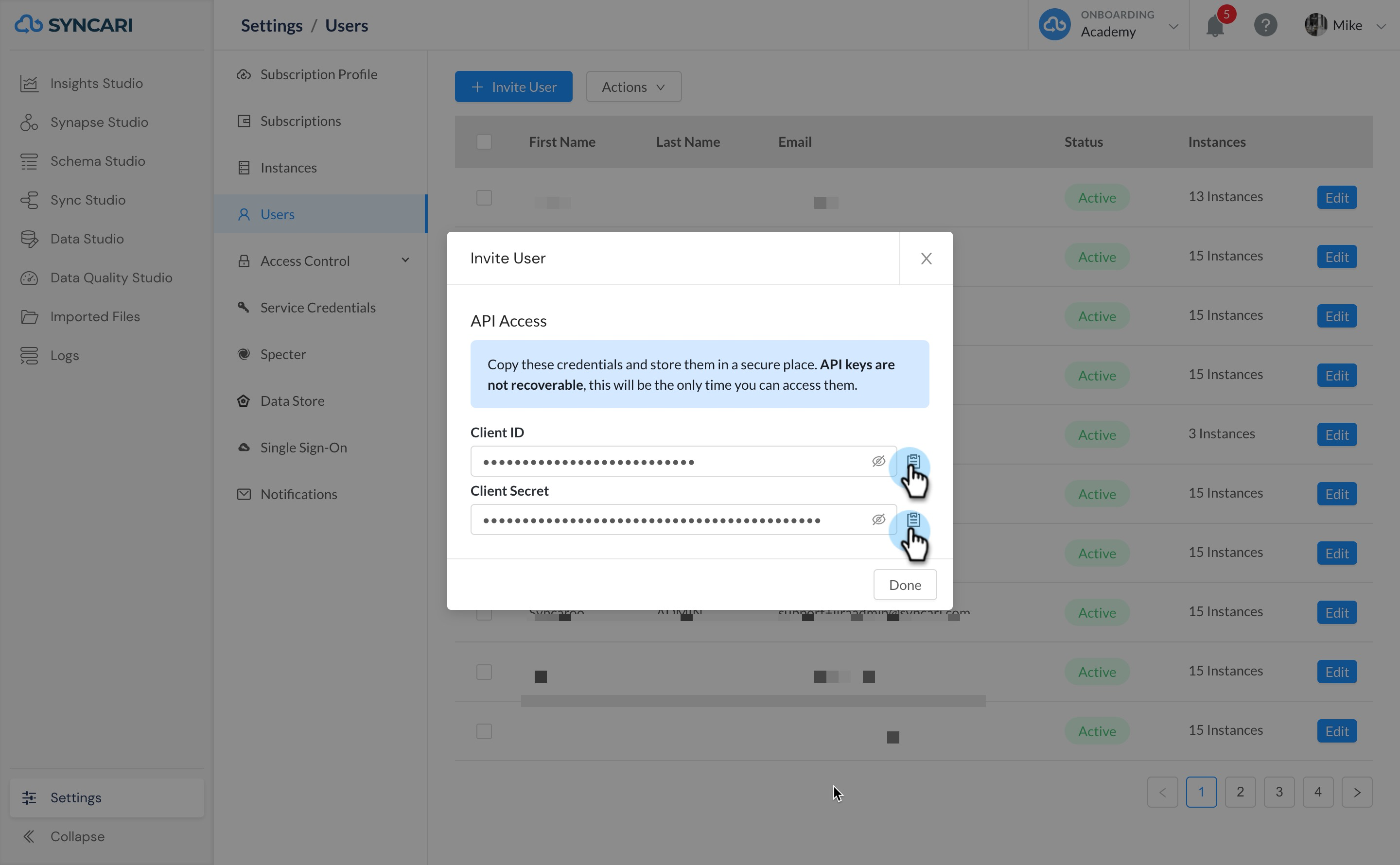This screenshot has width=1400, height=865.
Task: Open the Actions dropdown
Action: 633,87
